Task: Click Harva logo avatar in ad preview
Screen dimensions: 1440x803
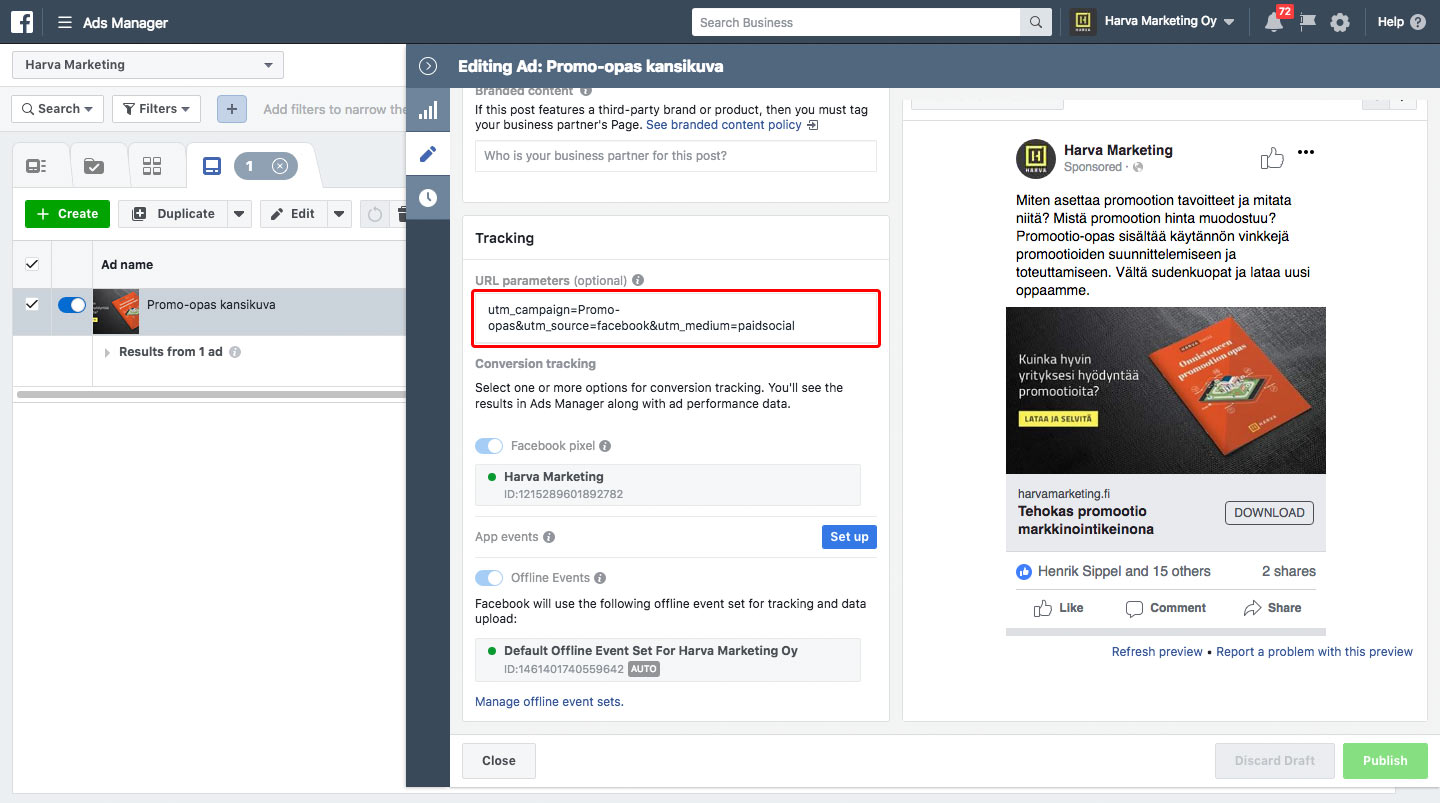Action: [x=1035, y=158]
